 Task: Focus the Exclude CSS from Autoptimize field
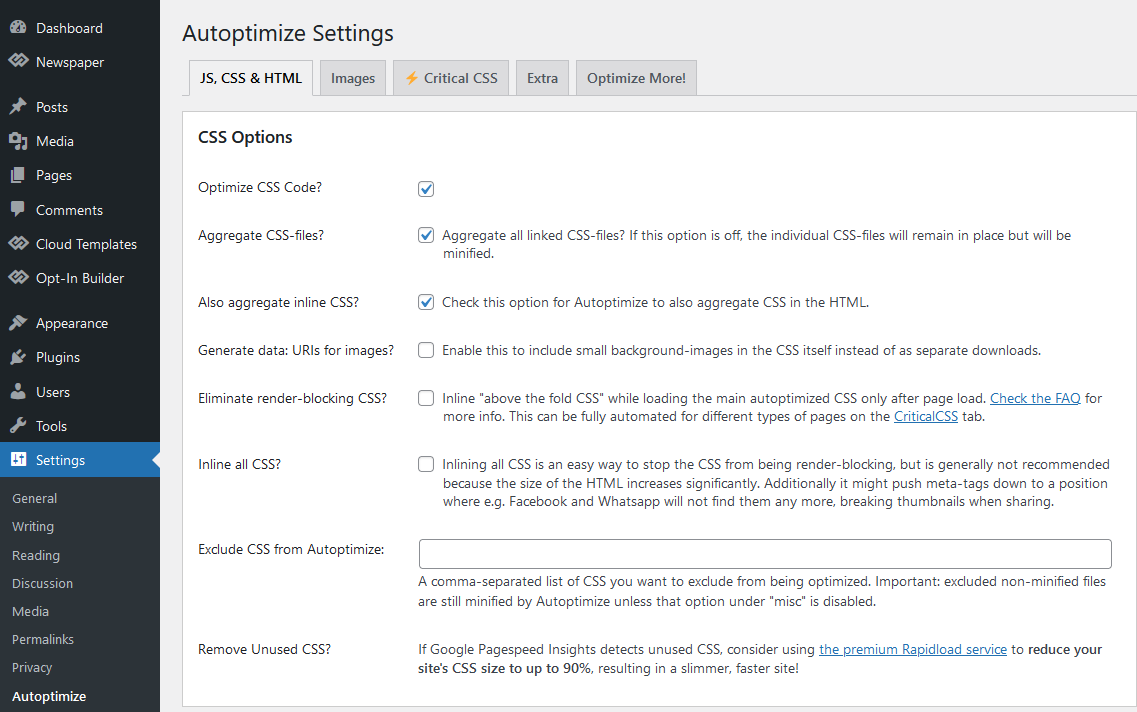(764, 554)
